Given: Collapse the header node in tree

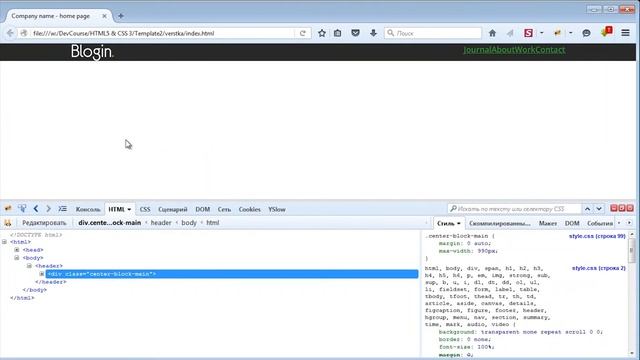Looking at the screenshot, I should click(29, 266).
